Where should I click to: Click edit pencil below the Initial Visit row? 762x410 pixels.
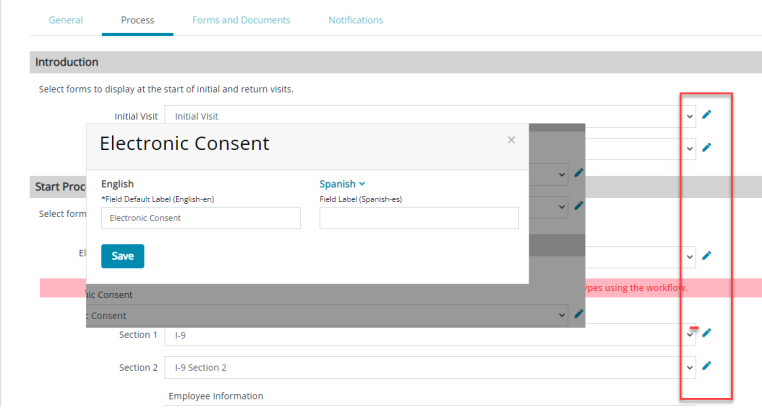coord(706,148)
